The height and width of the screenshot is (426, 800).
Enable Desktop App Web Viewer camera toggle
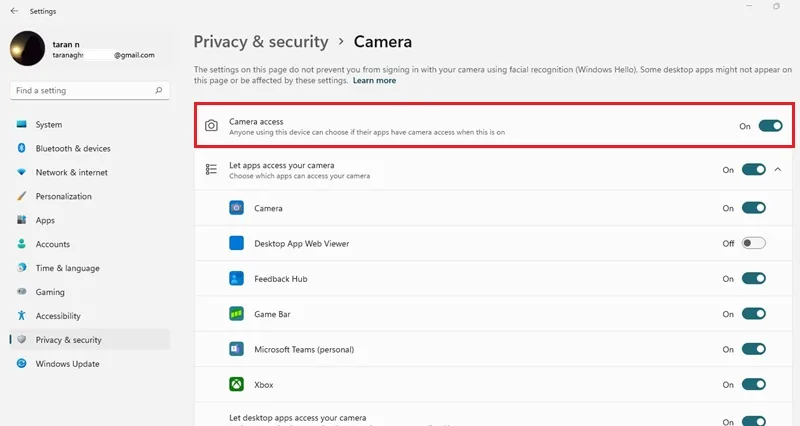click(x=754, y=243)
